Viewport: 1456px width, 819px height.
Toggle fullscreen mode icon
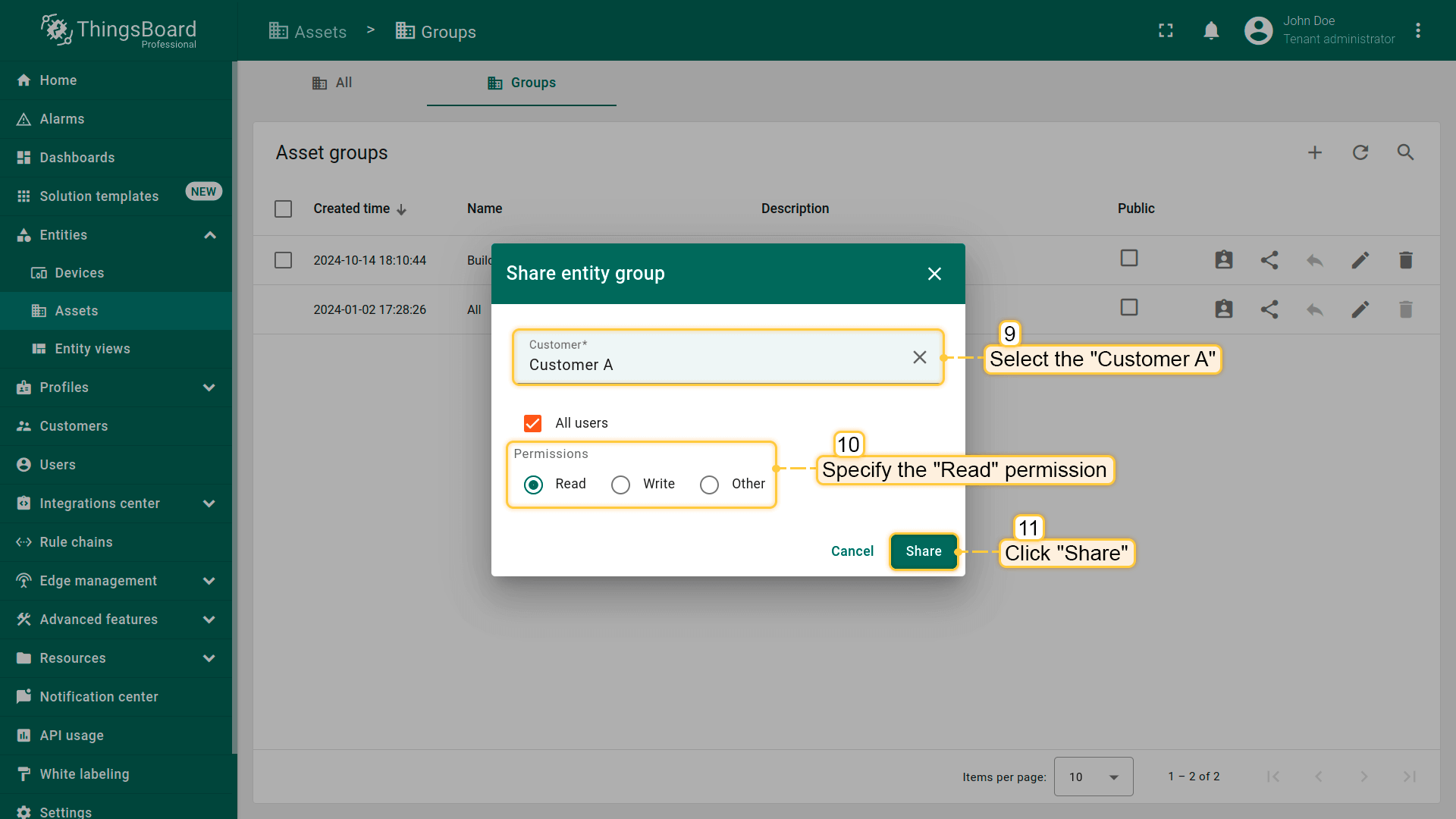click(1166, 31)
